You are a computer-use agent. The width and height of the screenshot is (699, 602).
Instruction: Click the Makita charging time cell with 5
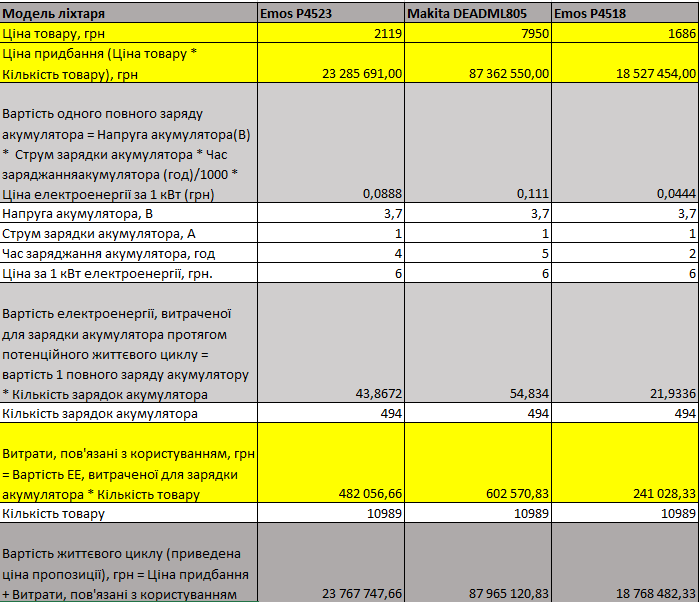(477, 253)
